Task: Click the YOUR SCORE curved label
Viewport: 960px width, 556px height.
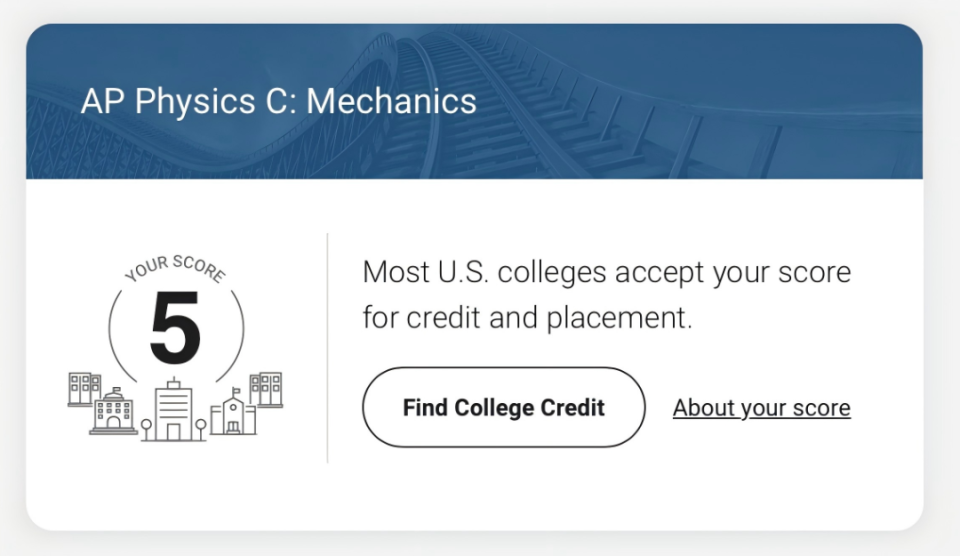Action: 176,268
